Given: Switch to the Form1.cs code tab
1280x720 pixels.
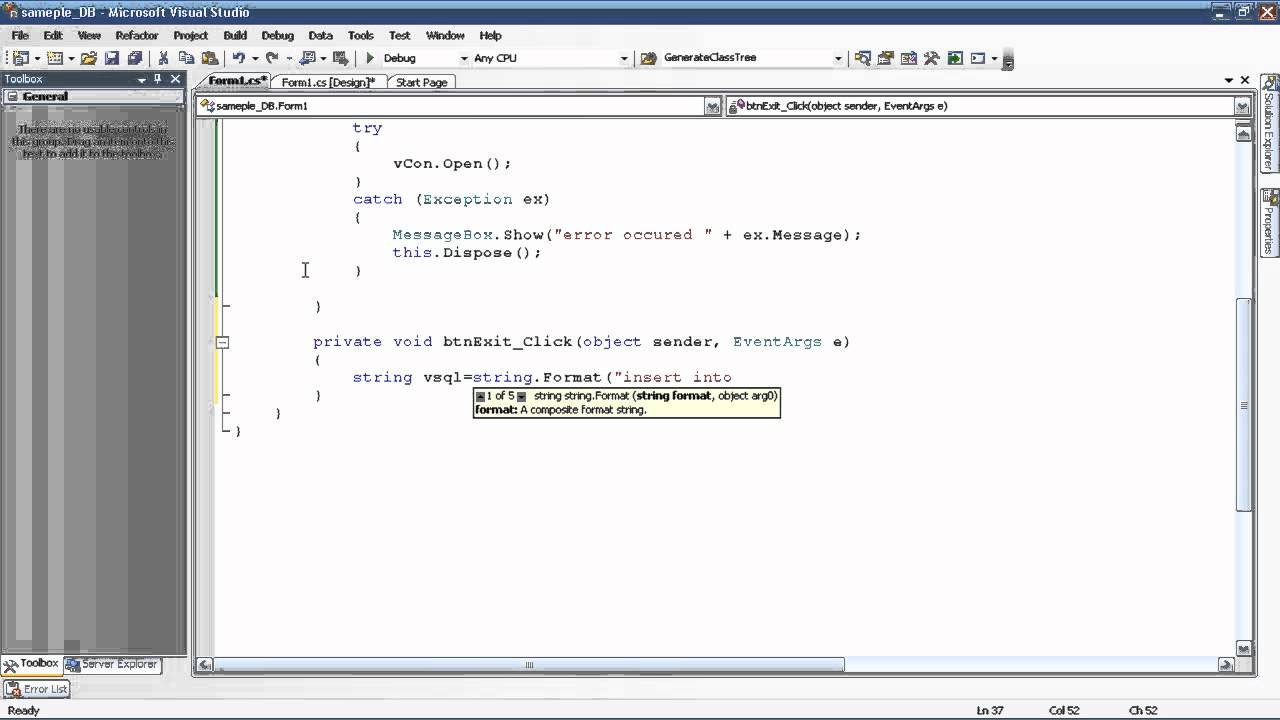Looking at the screenshot, I should click(x=238, y=81).
